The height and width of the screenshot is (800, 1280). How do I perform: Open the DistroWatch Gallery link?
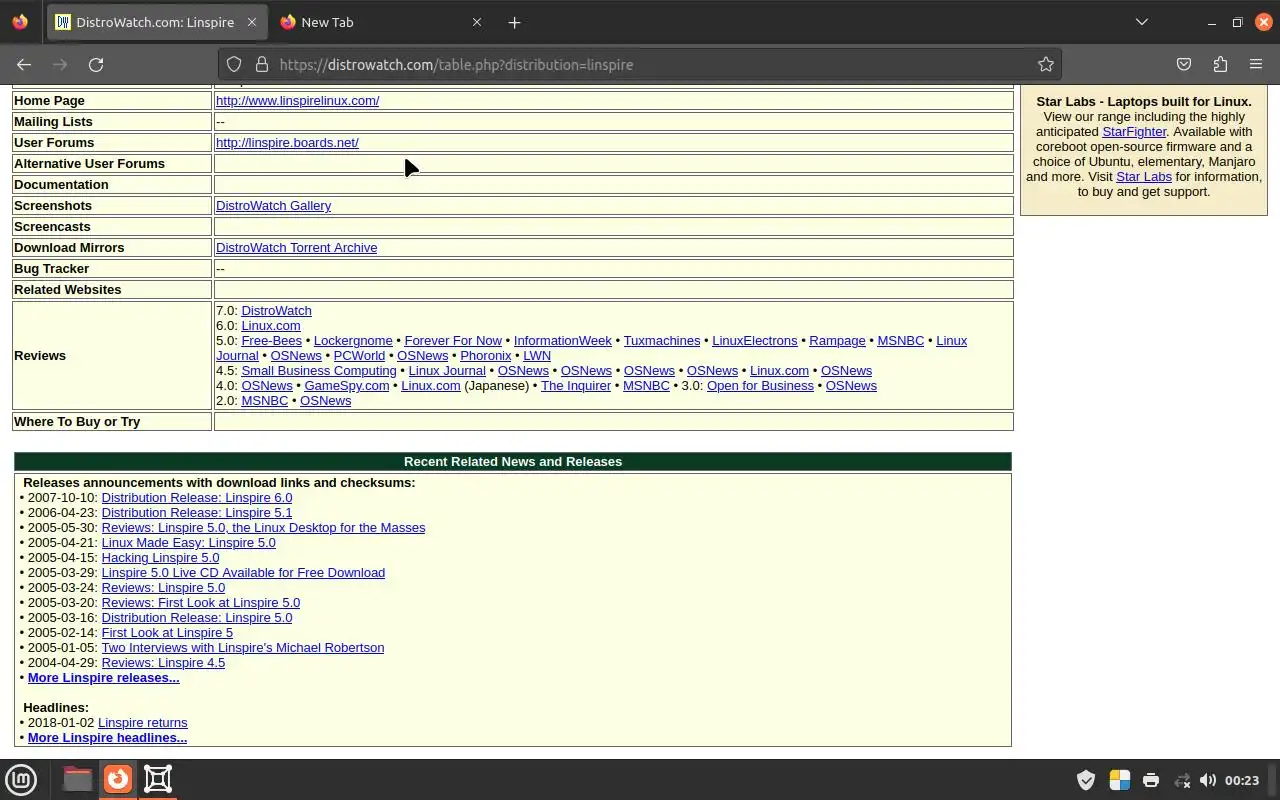(x=273, y=206)
